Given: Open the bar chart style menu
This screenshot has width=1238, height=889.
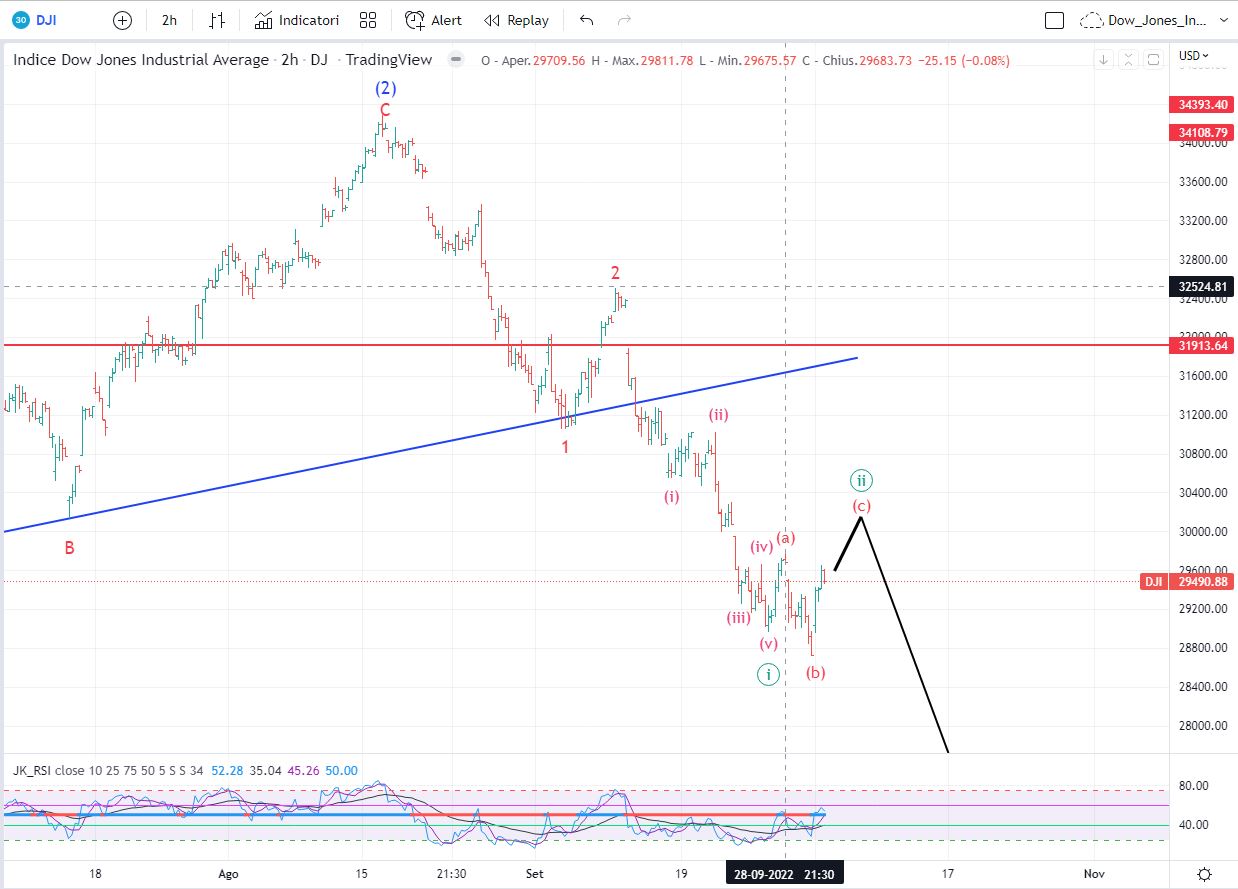Looking at the screenshot, I should click(x=217, y=20).
